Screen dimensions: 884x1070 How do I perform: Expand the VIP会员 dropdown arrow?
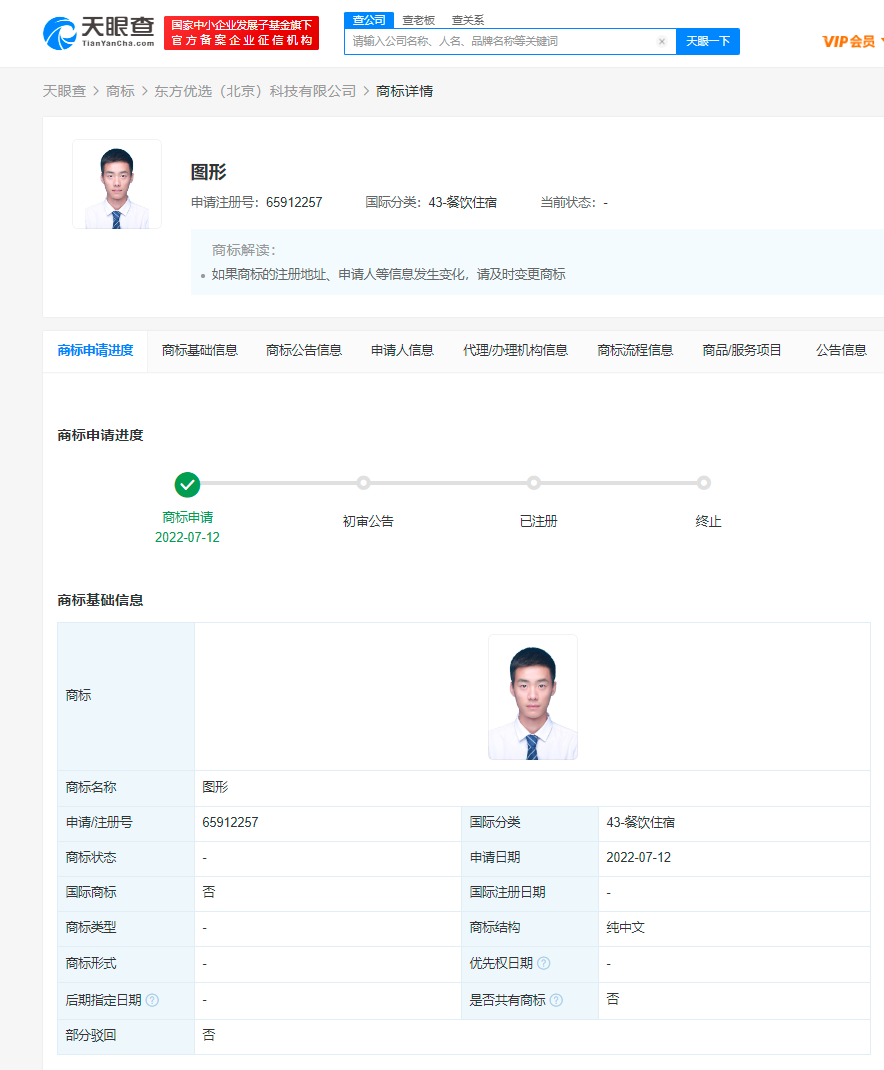[x=880, y=41]
